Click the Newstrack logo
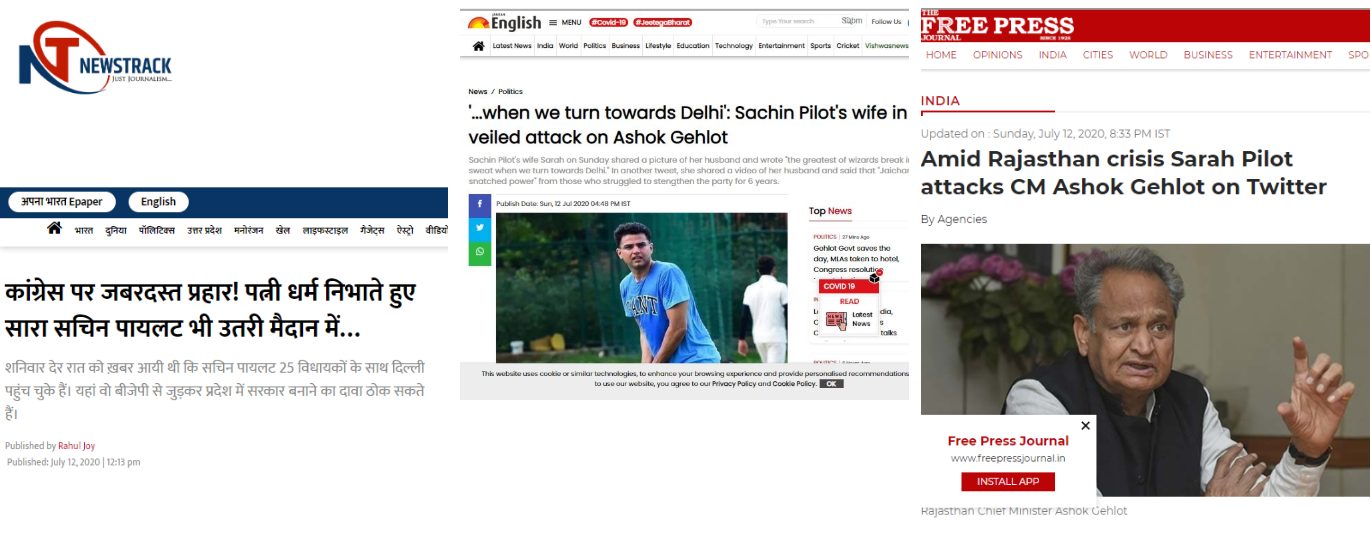 pos(95,59)
